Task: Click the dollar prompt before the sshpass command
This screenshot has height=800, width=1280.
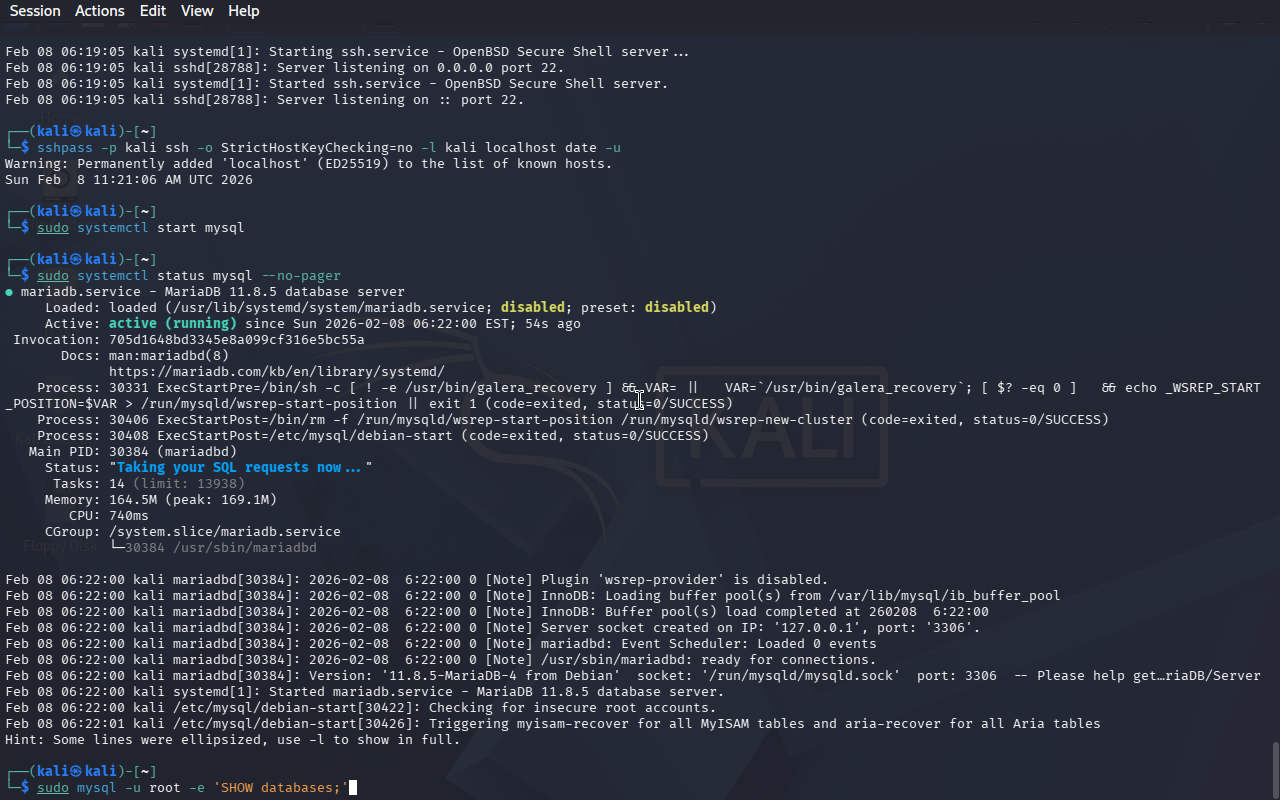Action: click(25, 148)
